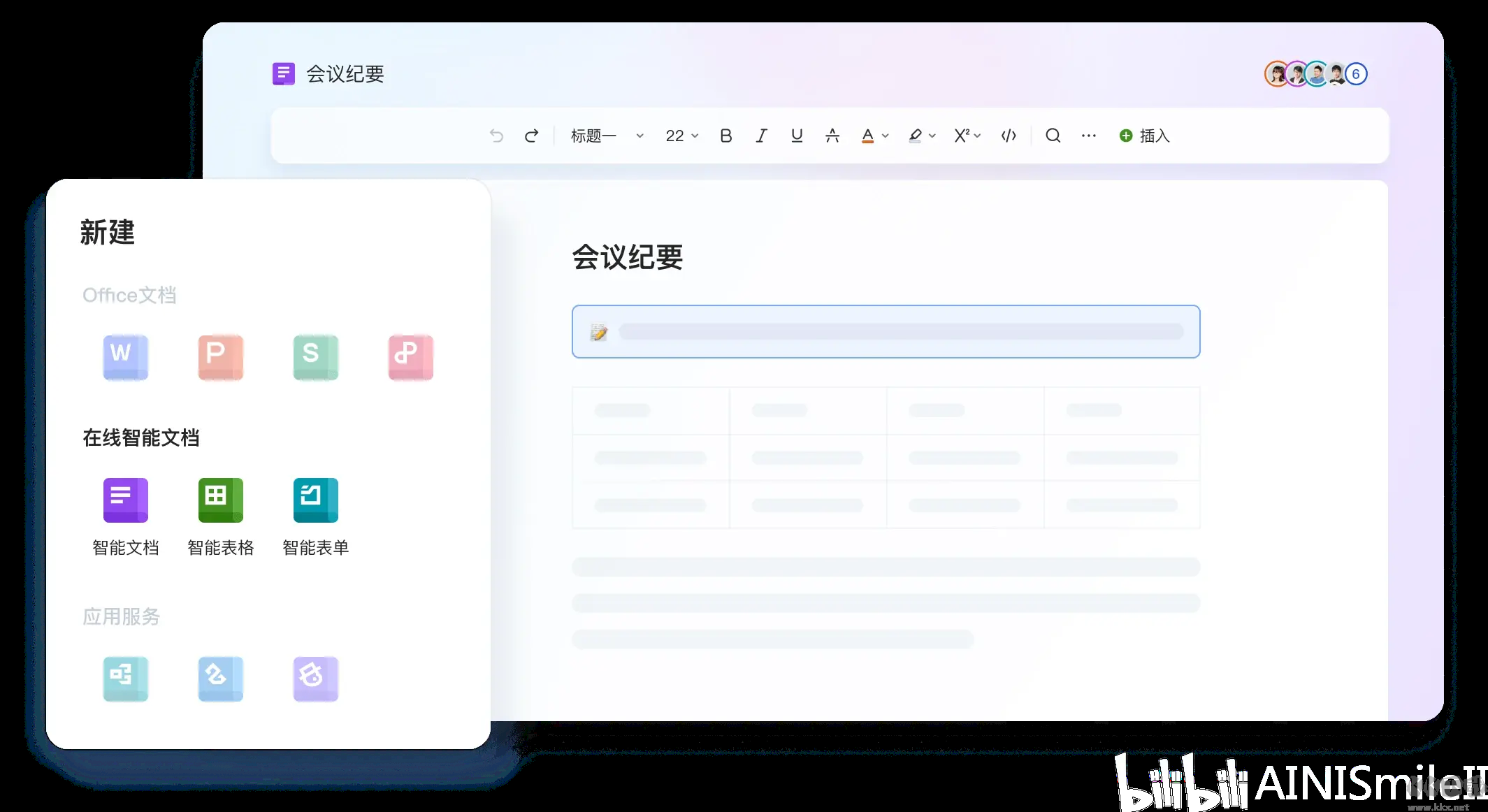This screenshot has width=1488, height=812.
Task: Open search in document
Action: click(x=1053, y=136)
